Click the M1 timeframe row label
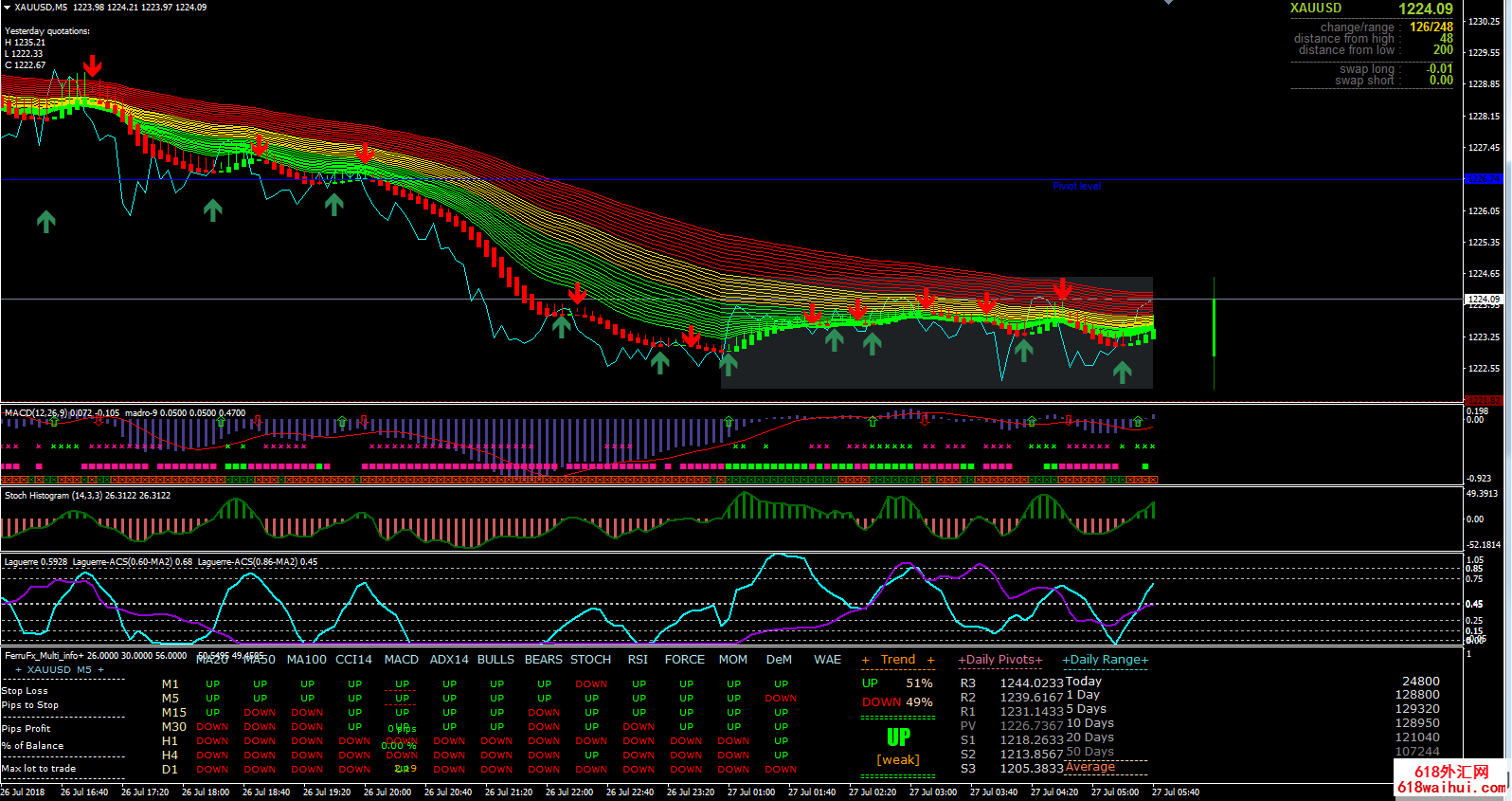Screen dimensions: 1512x801 (x=171, y=684)
